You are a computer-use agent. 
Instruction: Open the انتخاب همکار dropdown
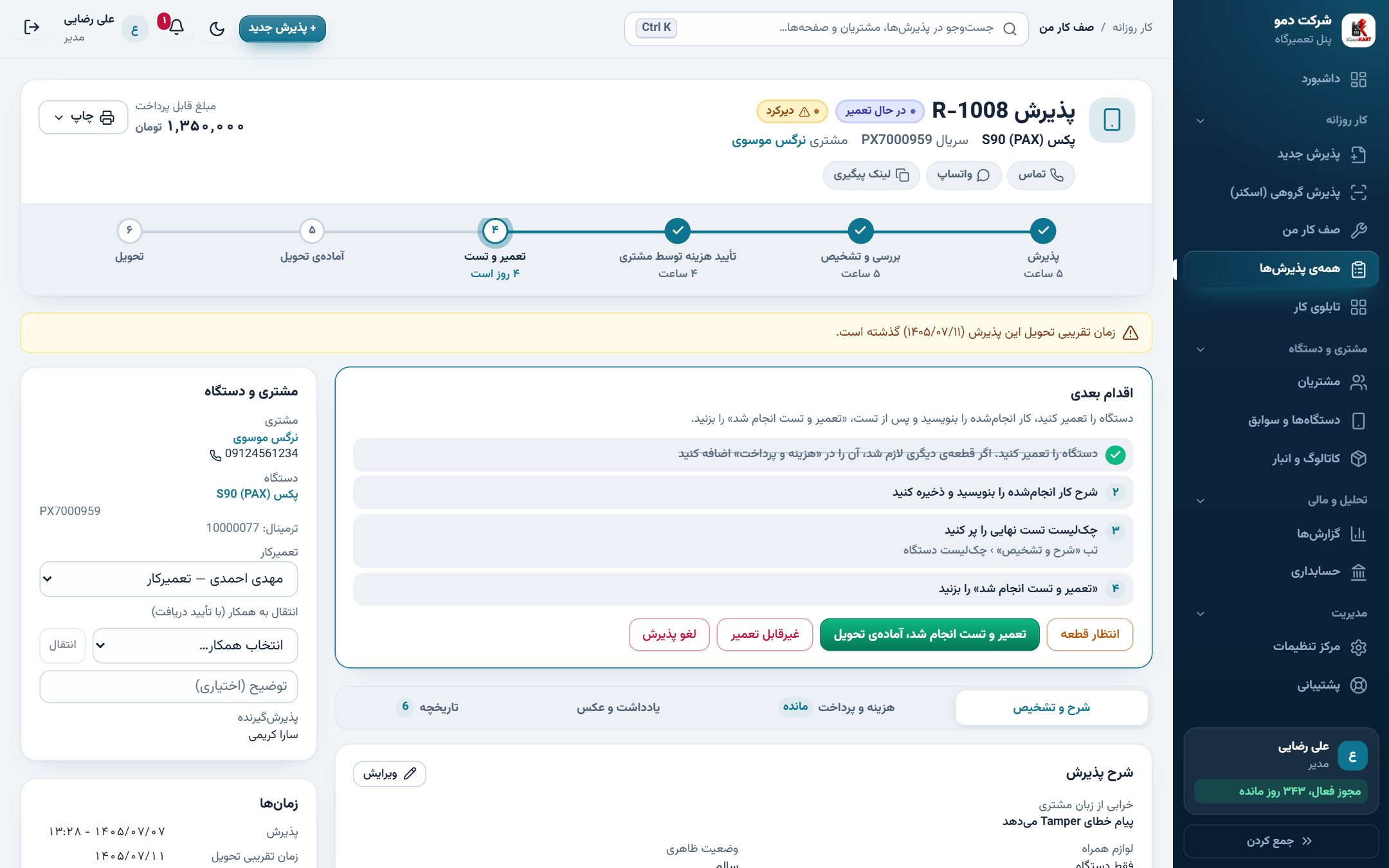pyautogui.click(x=195, y=646)
